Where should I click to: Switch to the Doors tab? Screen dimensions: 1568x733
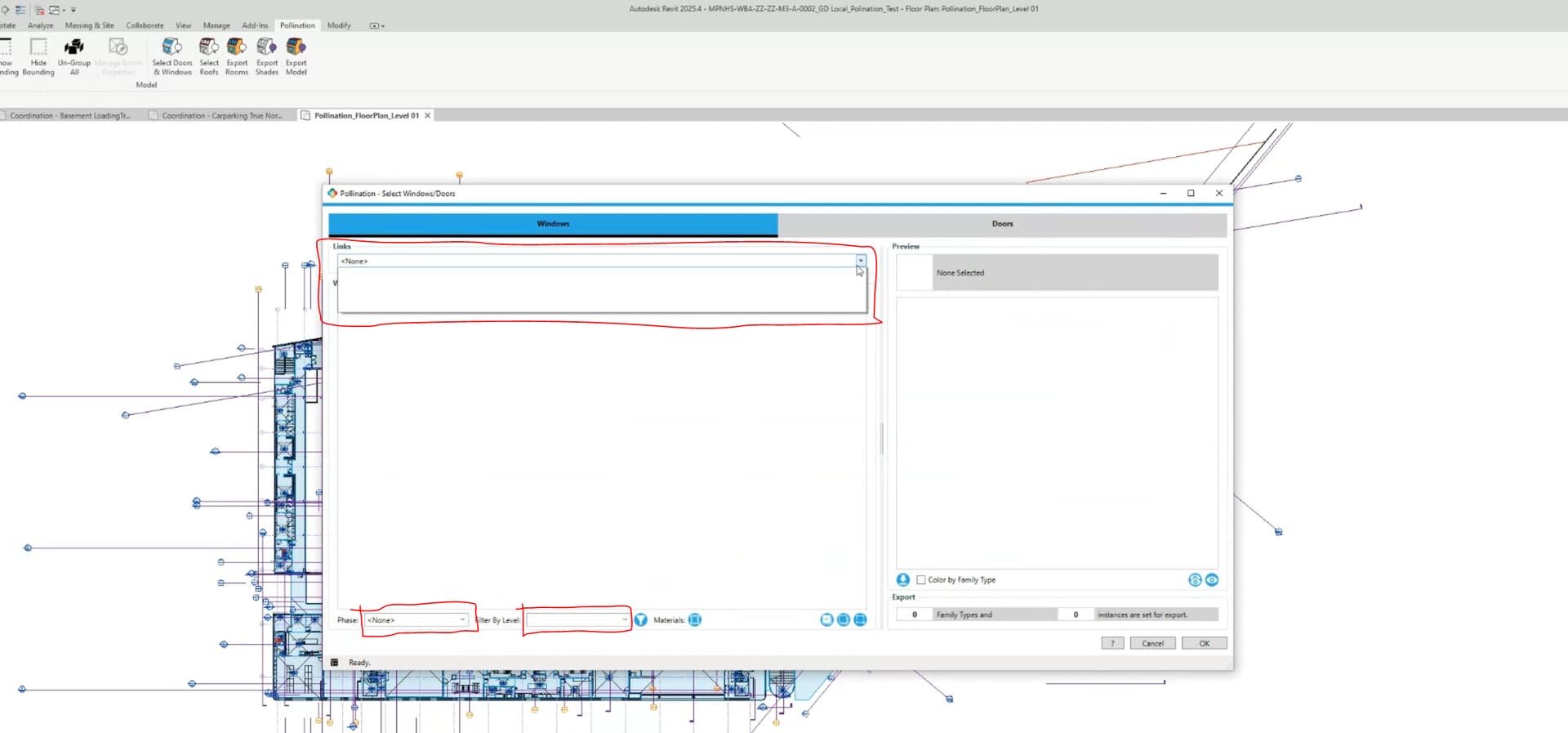tap(1002, 224)
